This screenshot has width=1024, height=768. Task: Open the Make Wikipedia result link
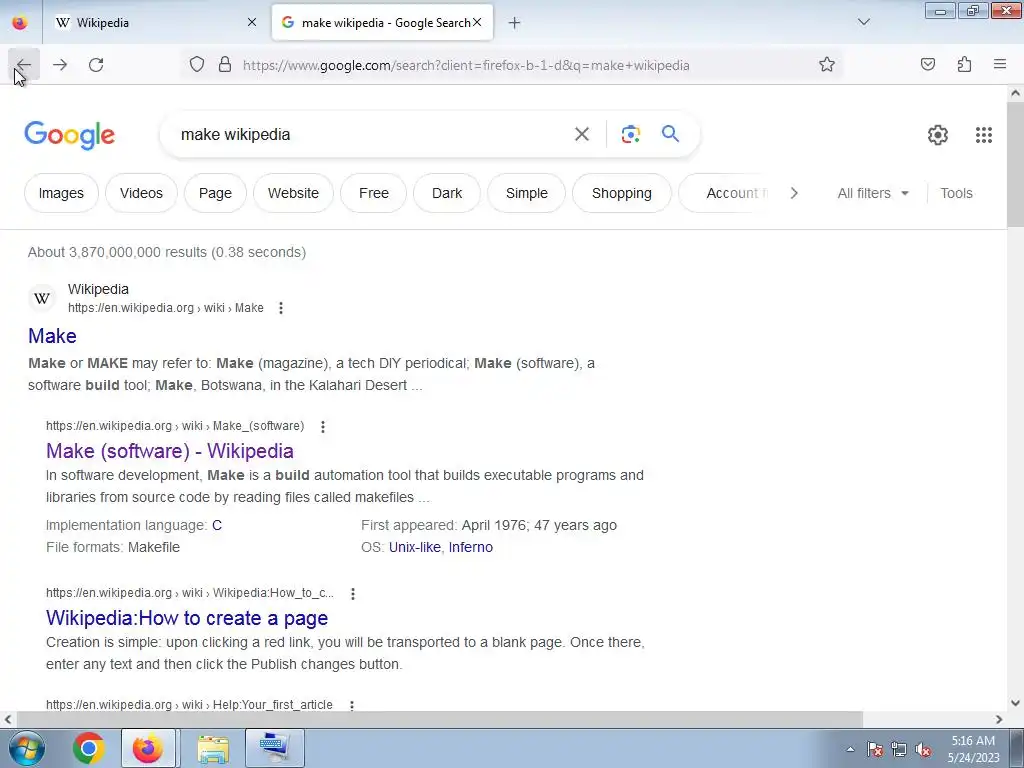coord(52,336)
